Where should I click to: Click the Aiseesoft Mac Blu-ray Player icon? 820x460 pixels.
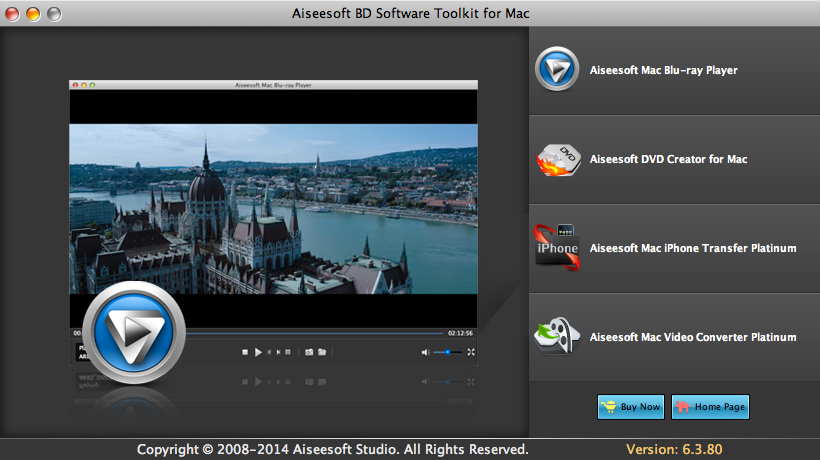point(557,69)
